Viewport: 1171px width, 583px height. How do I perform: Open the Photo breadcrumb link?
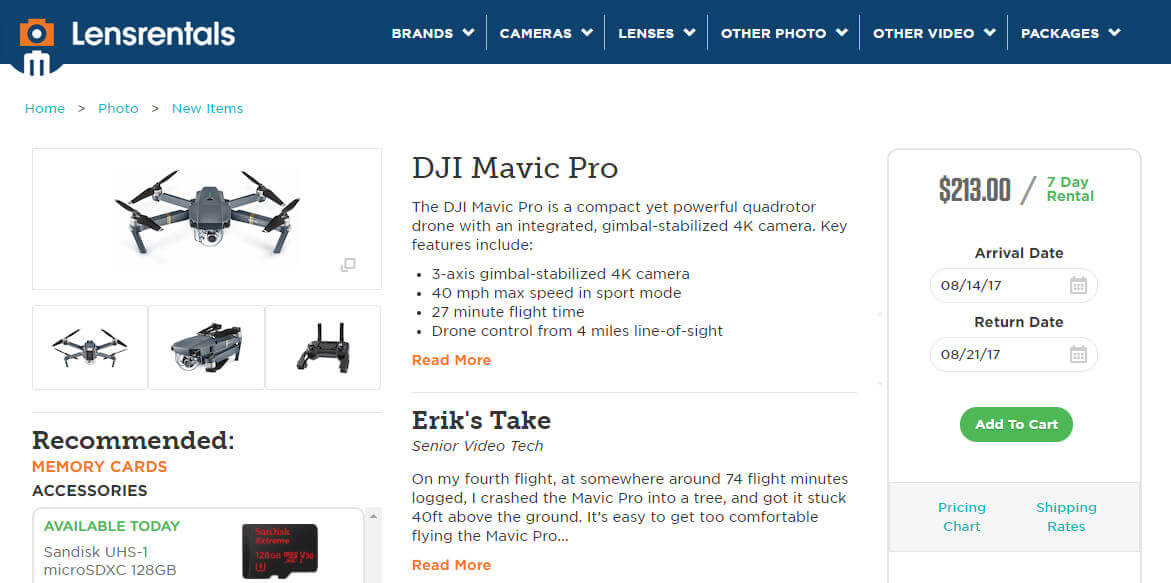pyautogui.click(x=118, y=108)
